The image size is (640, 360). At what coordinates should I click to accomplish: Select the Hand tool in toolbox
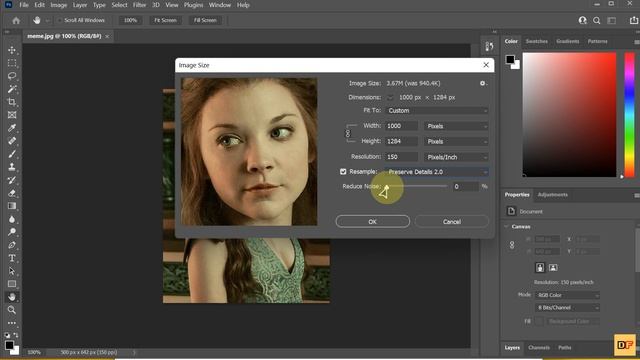[12, 297]
